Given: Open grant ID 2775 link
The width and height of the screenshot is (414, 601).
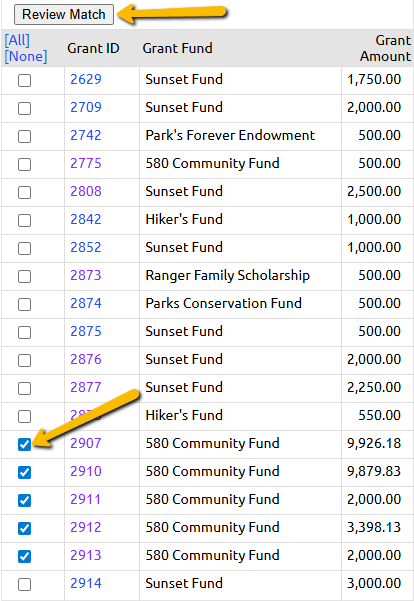Looking at the screenshot, I should (x=86, y=163).
